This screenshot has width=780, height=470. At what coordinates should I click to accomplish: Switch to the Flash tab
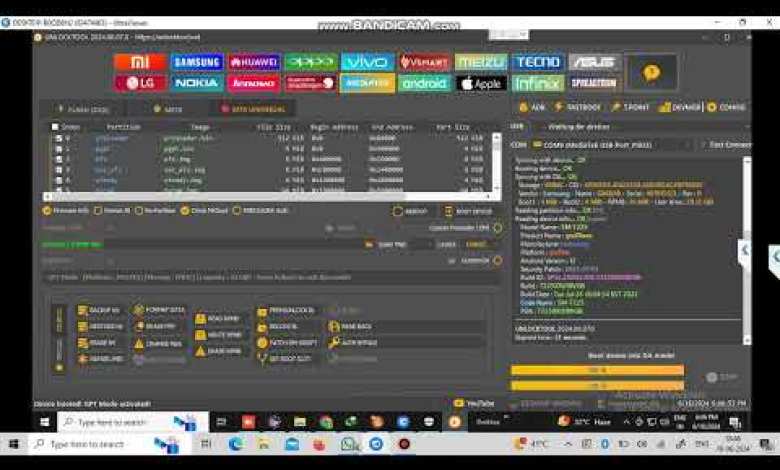(83, 109)
